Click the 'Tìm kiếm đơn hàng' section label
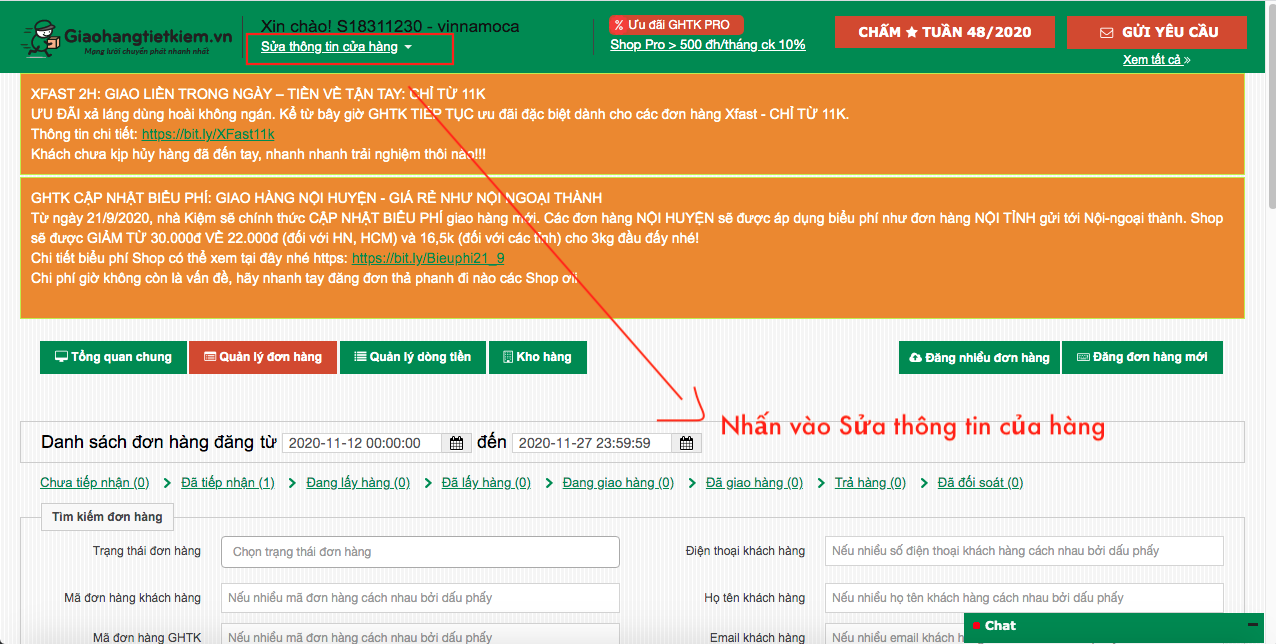The image size is (1276, 644). 108,517
